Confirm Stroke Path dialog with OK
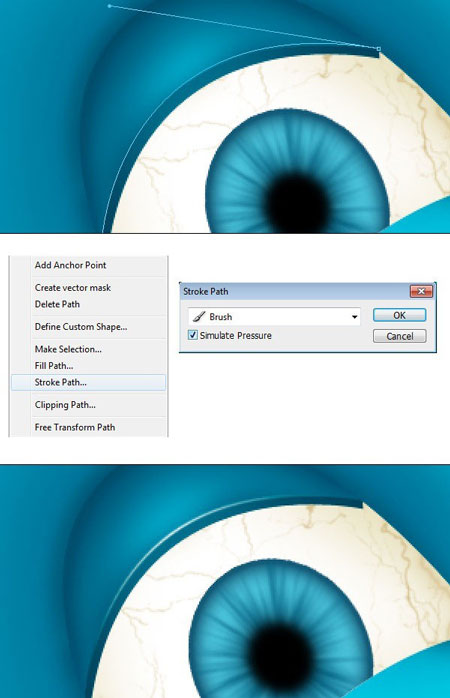This screenshot has width=450, height=698. pyautogui.click(x=399, y=315)
